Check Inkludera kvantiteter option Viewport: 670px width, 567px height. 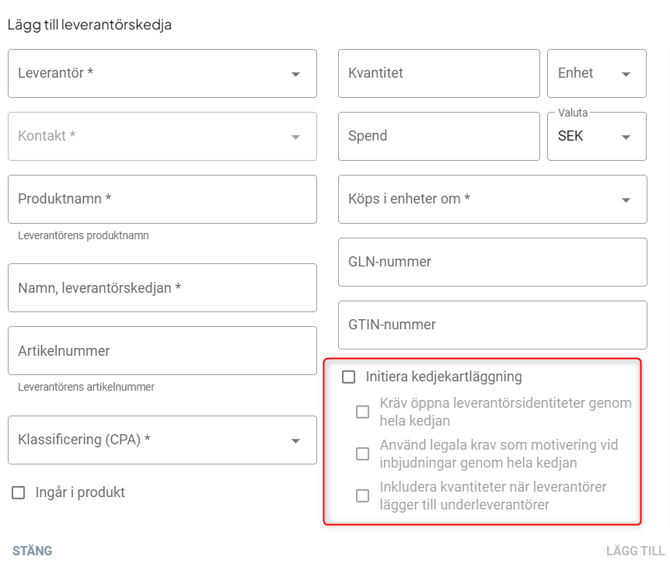[363, 496]
